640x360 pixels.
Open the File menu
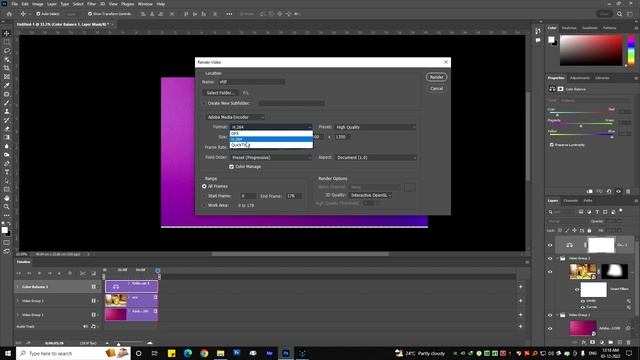[x=14, y=4]
